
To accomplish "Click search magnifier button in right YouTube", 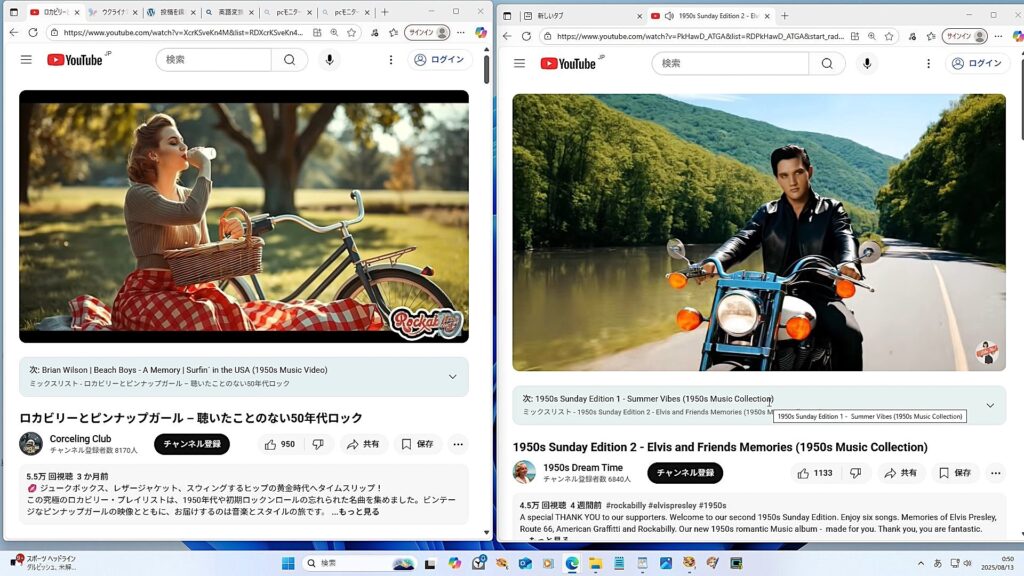I will click(827, 63).
